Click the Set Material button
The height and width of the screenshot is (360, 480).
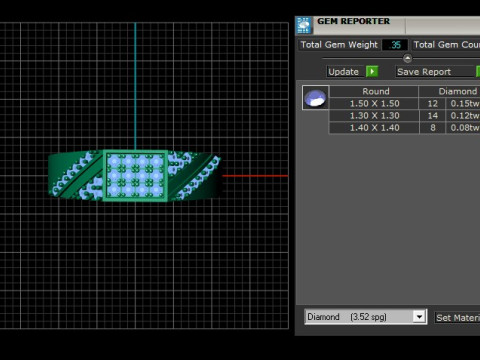pos(458,318)
